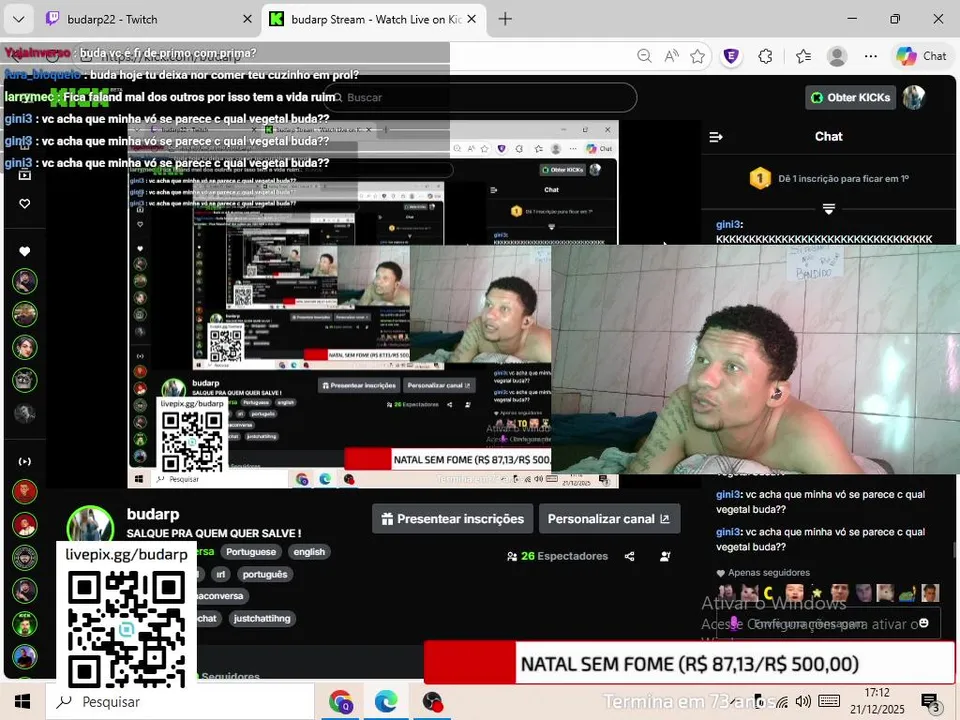Click the Obter KICKs button
This screenshot has width=960, height=720.
[x=850, y=97]
